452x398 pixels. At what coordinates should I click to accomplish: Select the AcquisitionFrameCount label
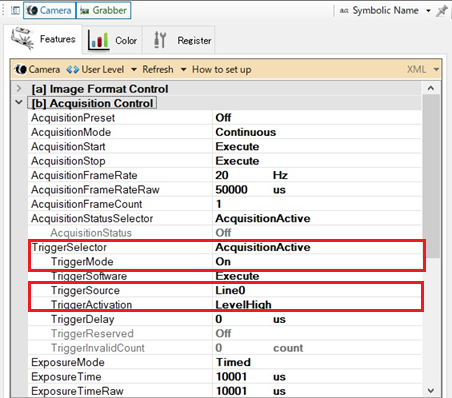(87, 204)
